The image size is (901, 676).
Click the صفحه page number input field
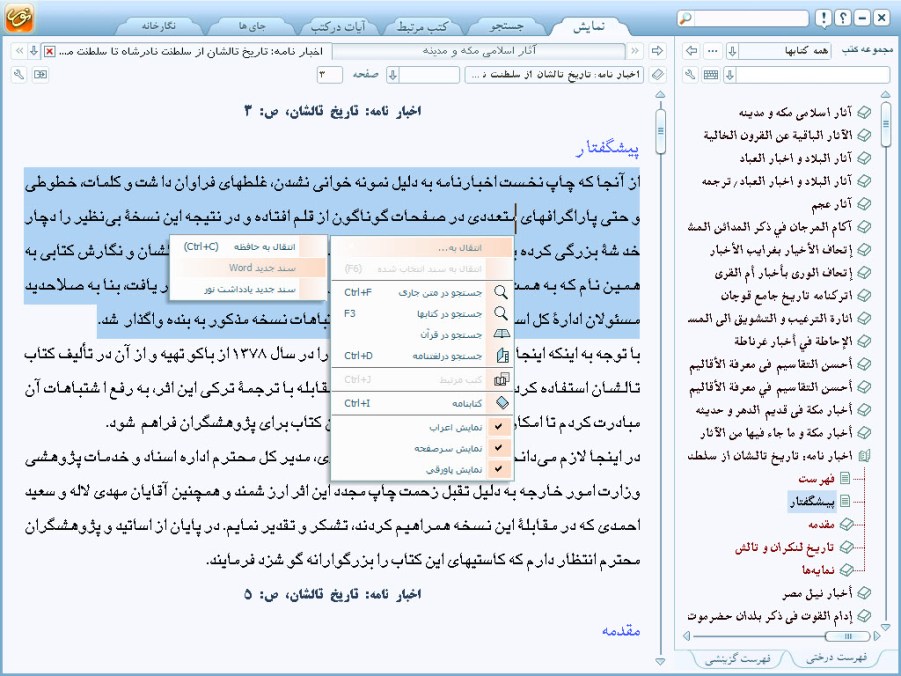[329, 75]
